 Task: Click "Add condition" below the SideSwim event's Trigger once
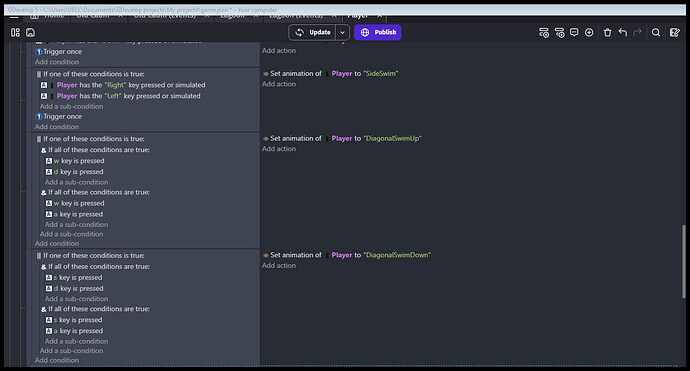coord(57,127)
